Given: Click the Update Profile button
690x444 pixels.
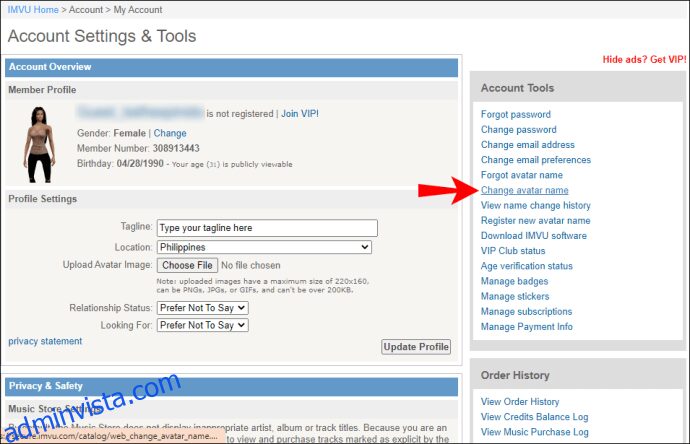Looking at the screenshot, I should pos(416,347).
